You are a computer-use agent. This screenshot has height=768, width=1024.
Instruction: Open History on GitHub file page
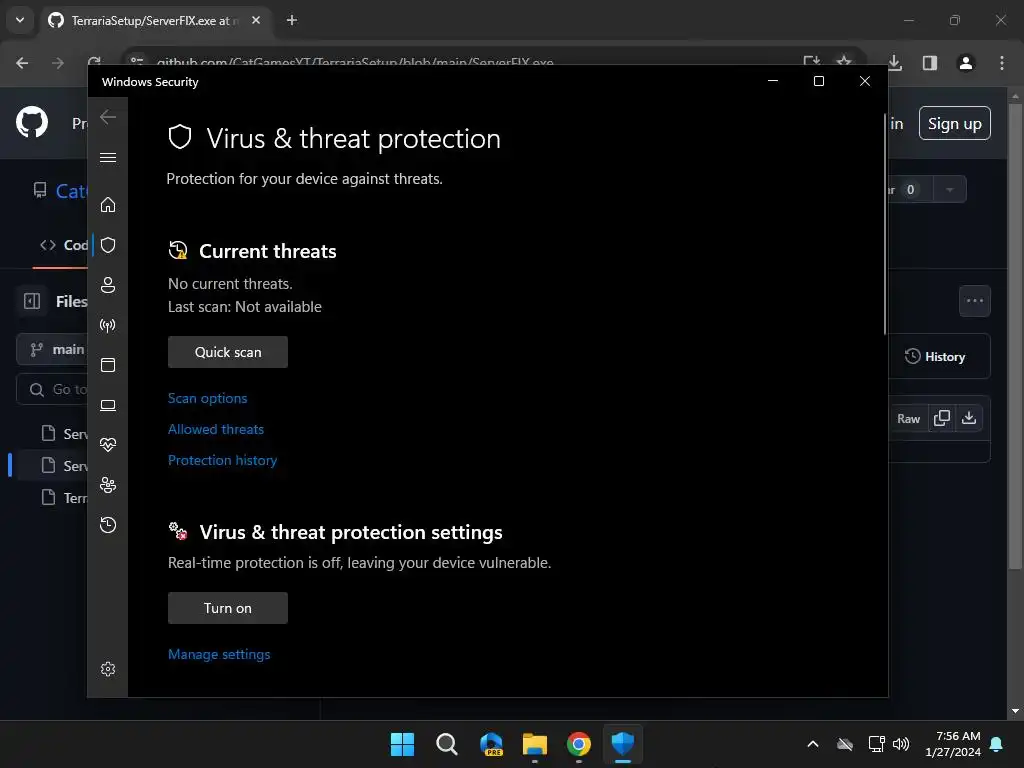click(x=935, y=357)
